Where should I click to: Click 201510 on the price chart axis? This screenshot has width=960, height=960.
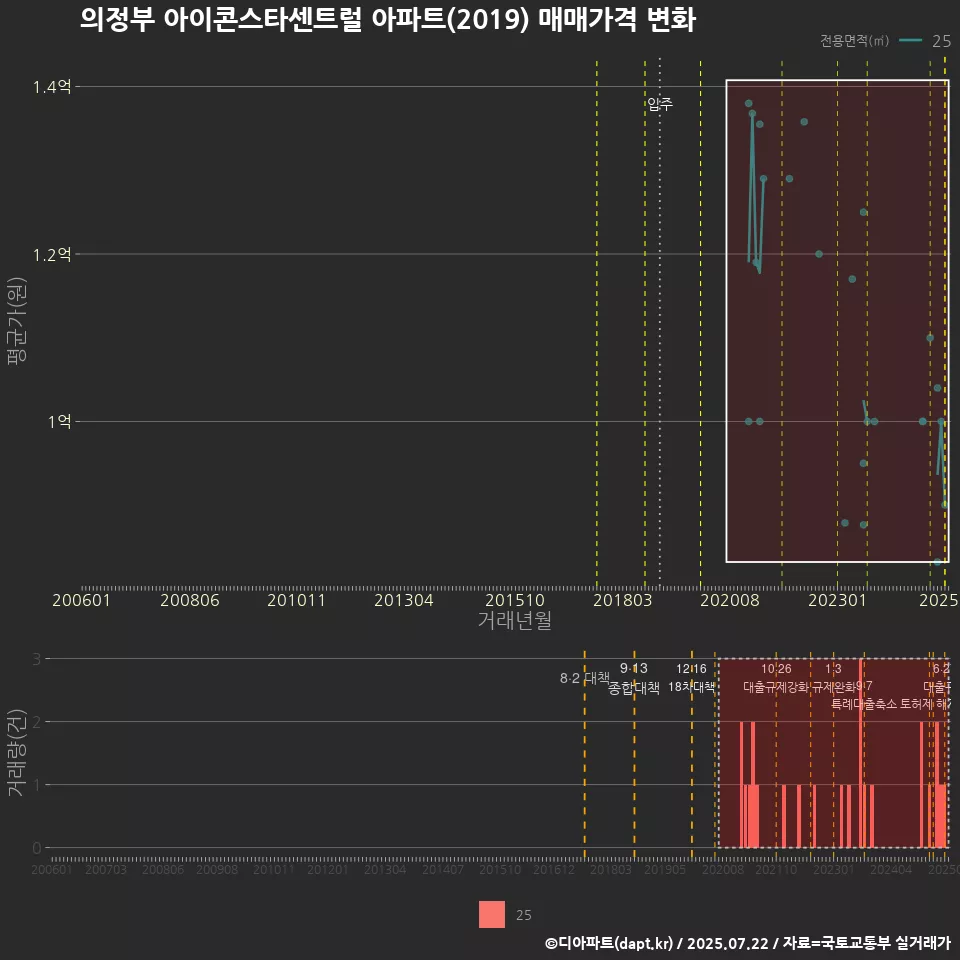pyautogui.click(x=515, y=600)
